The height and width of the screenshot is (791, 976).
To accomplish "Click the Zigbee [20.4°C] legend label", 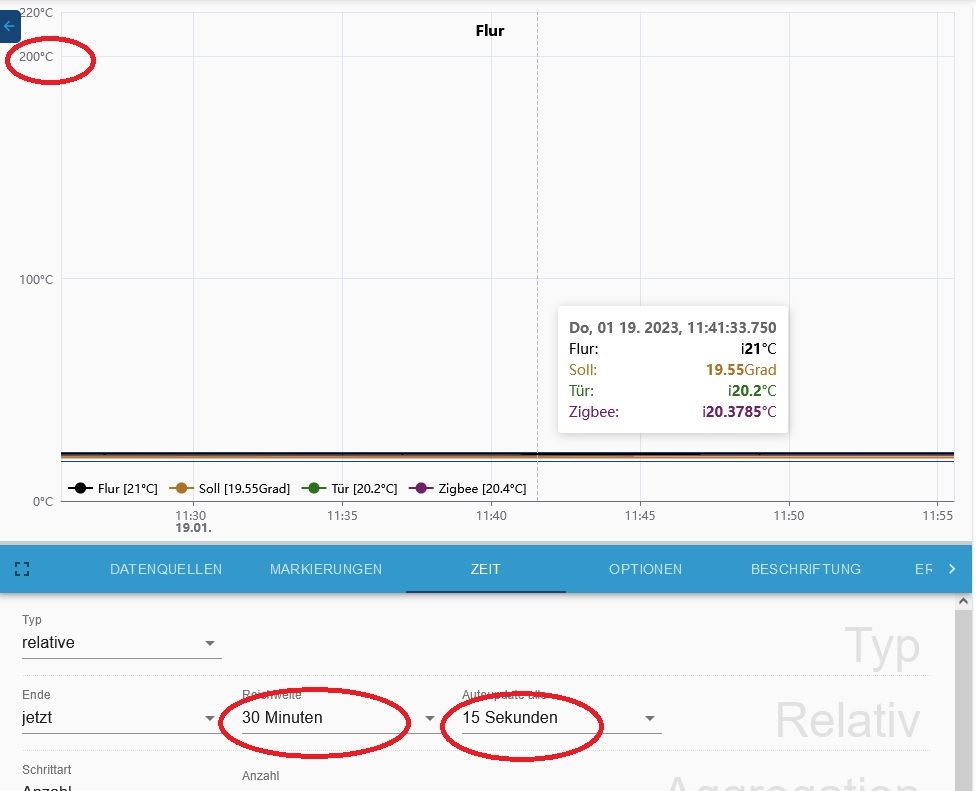I will (482, 489).
